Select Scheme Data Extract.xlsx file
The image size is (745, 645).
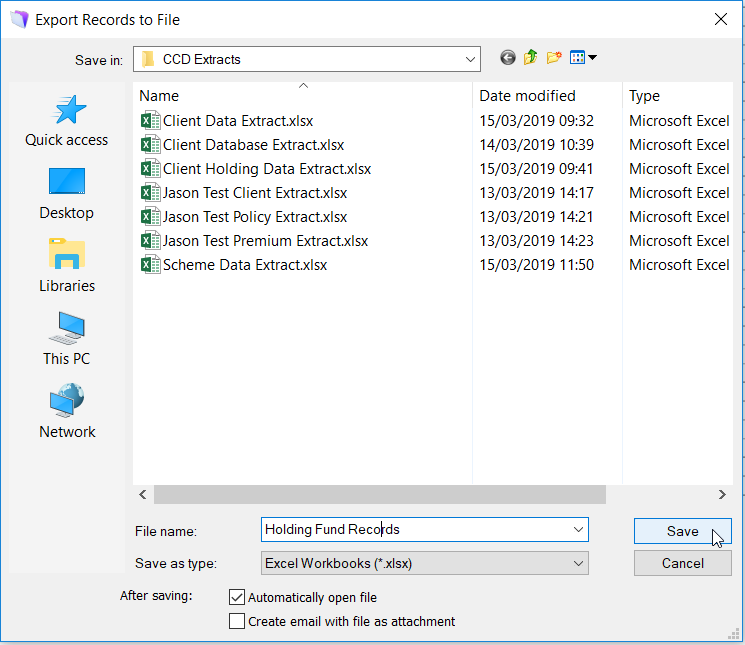pos(244,265)
